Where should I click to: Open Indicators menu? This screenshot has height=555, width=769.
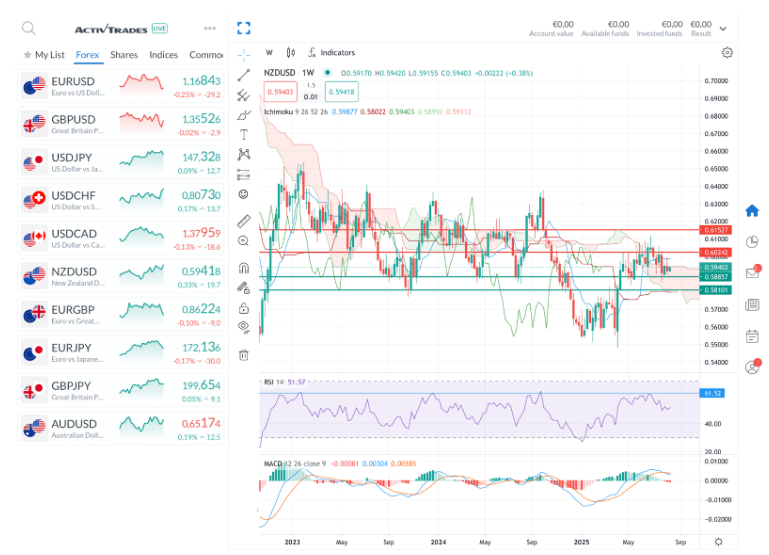coord(332,52)
